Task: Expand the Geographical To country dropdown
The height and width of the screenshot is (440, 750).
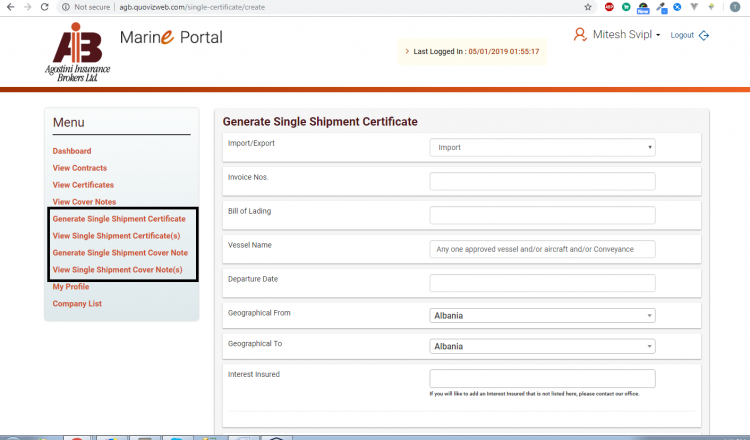Action: [542, 346]
